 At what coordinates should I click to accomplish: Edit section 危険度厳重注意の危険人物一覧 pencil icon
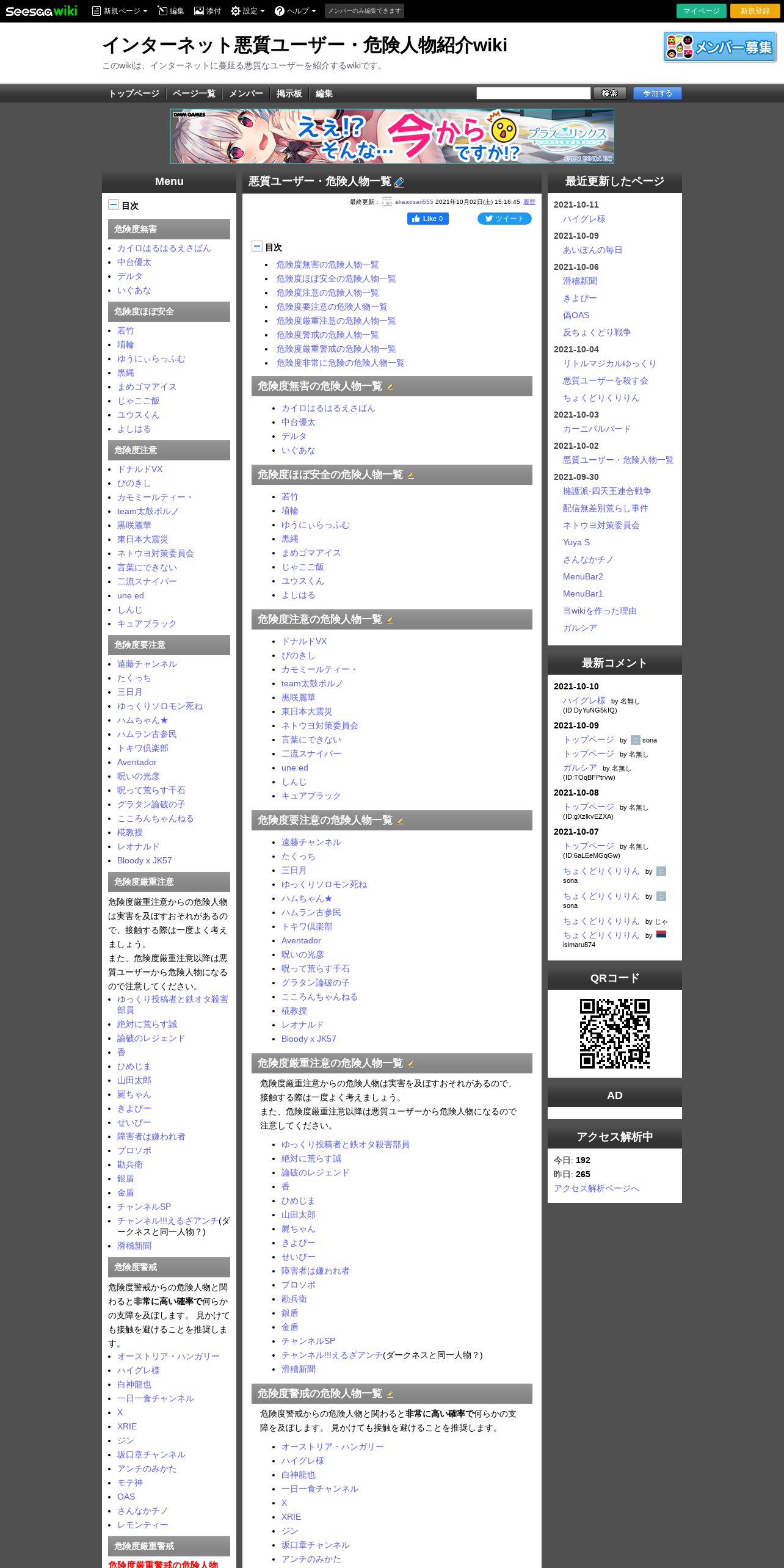coord(411,1064)
